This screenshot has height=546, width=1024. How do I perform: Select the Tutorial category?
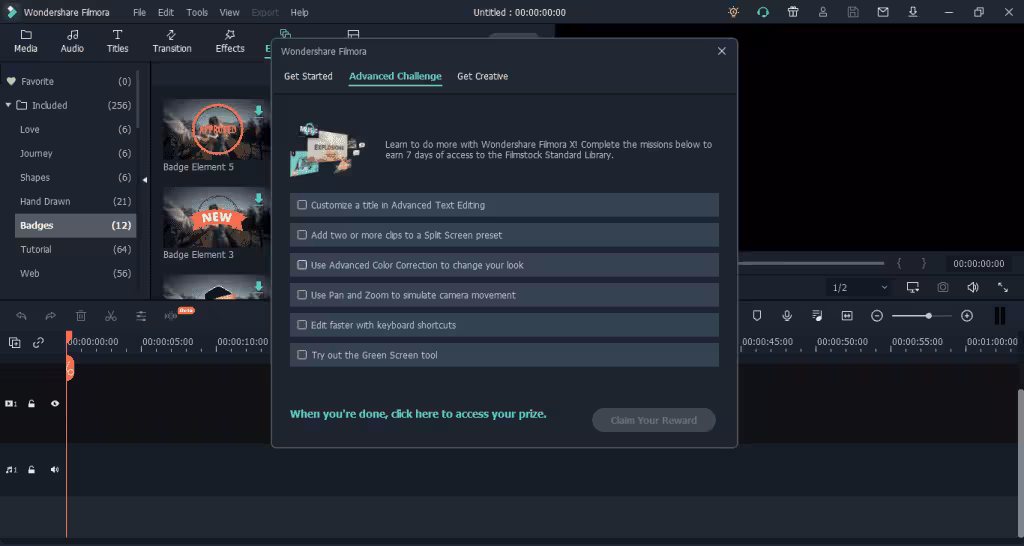[75, 249]
